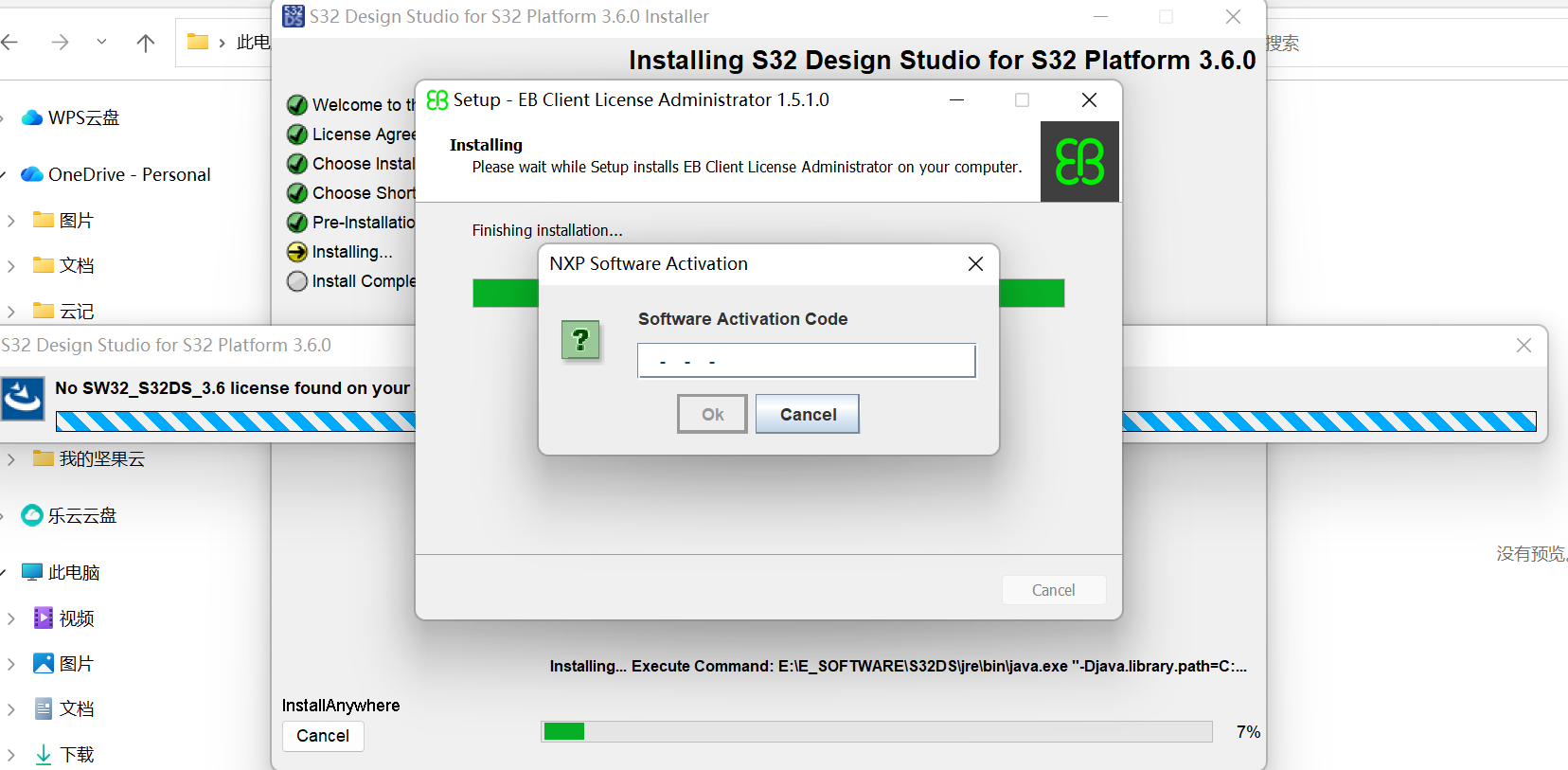Click Cancel in NXP Software Activation dialog

tap(808, 414)
